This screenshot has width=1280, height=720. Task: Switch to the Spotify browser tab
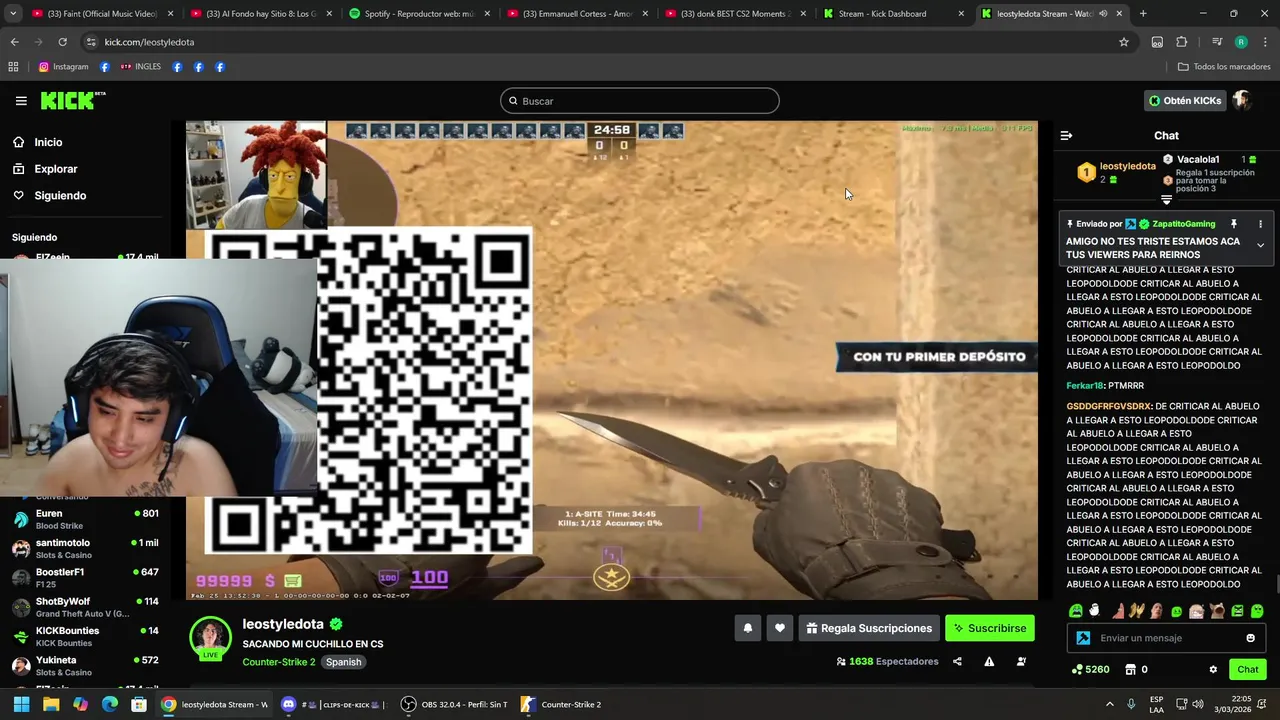point(419,14)
